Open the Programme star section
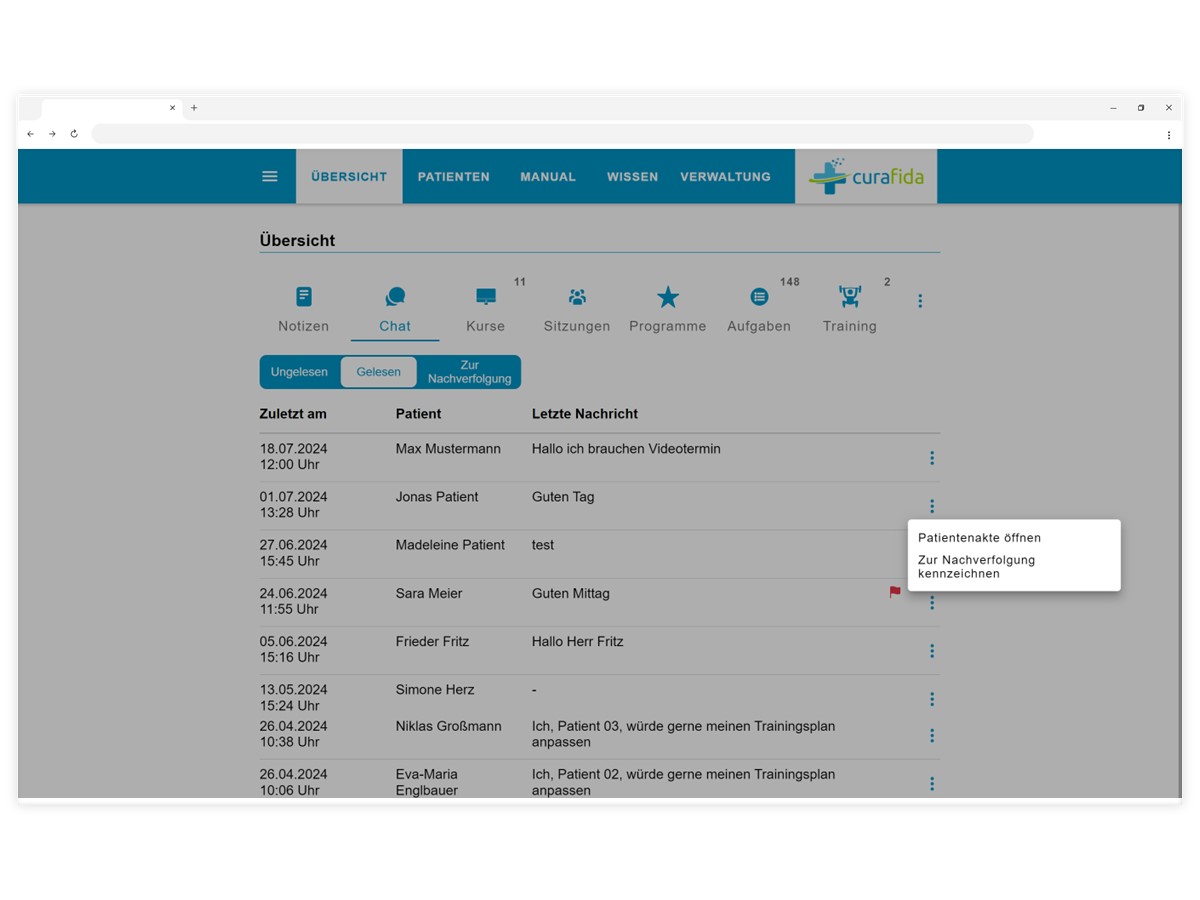This screenshot has width=1200, height=900. click(668, 309)
